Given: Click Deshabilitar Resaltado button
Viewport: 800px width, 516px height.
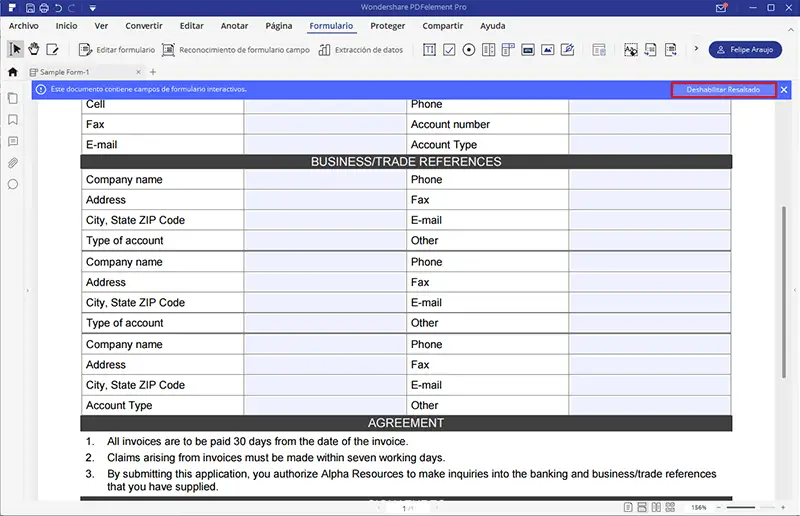Looking at the screenshot, I should [723, 90].
